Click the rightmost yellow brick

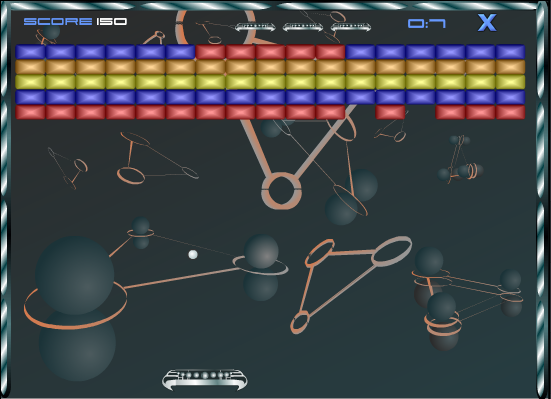510,82
